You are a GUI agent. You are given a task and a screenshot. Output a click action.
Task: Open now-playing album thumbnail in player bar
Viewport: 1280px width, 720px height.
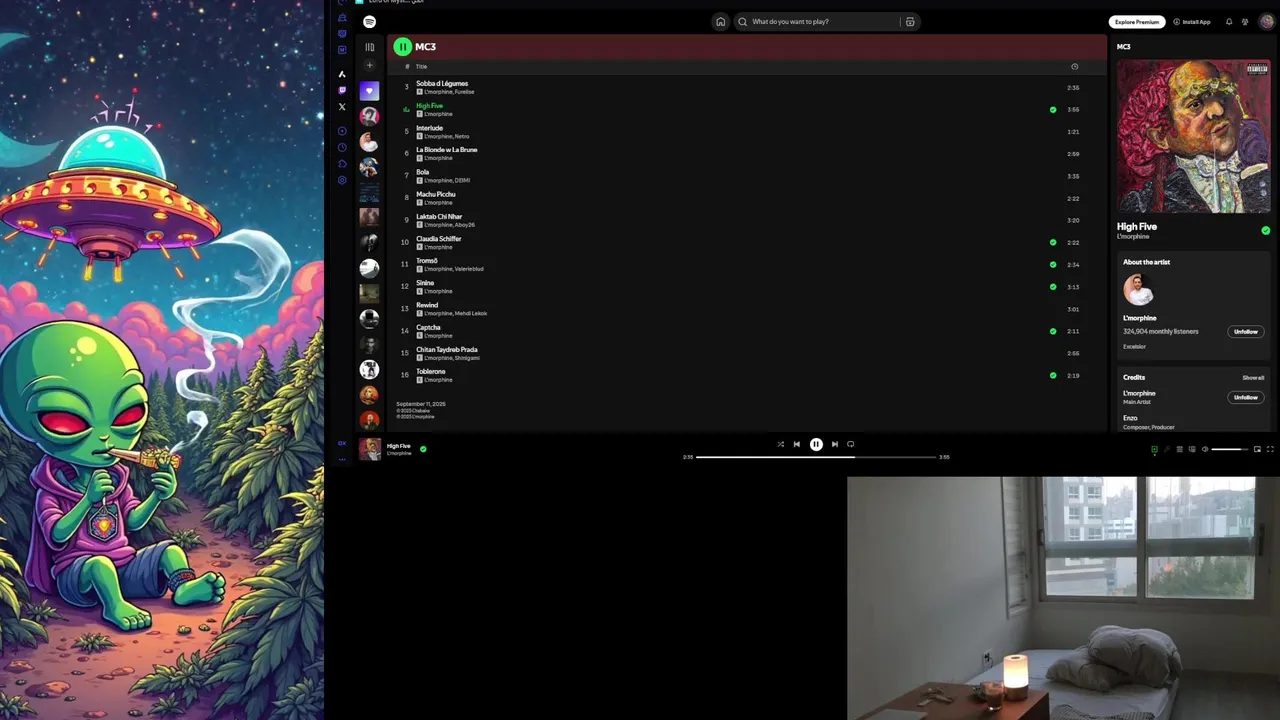[370, 449]
